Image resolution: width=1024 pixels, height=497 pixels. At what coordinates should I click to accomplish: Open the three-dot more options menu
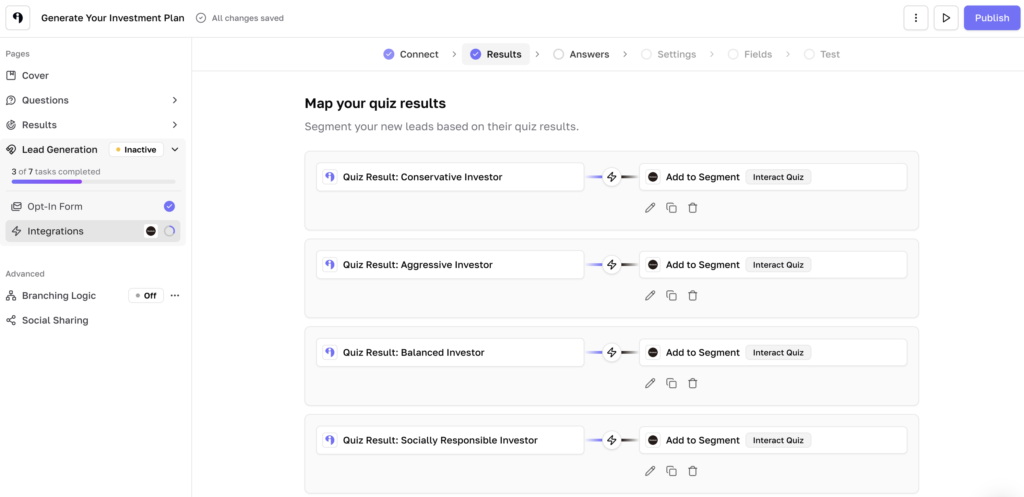(x=916, y=18)
